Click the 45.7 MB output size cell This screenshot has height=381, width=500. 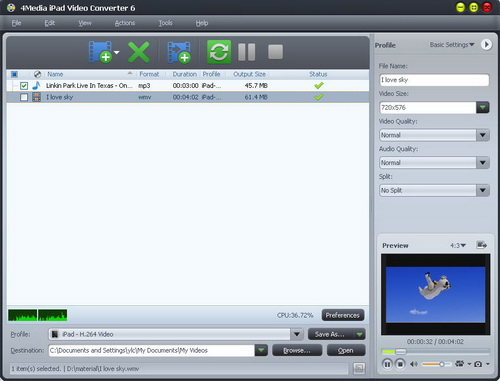click(x=256, y=86)
